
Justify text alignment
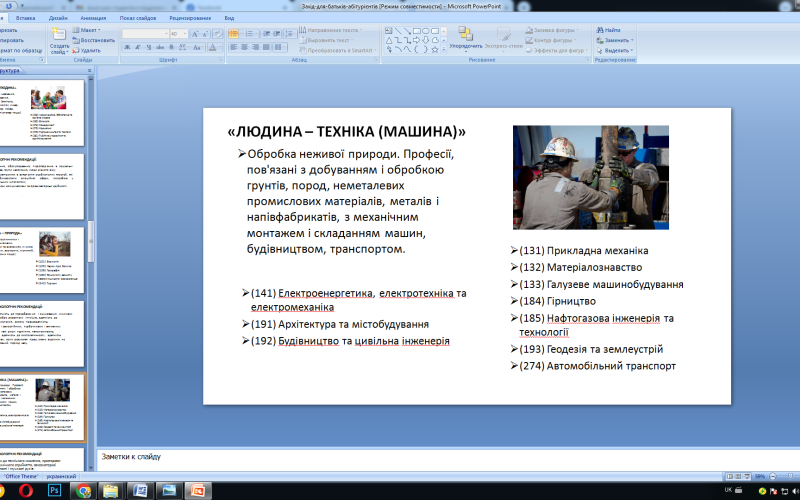[266, 47]
